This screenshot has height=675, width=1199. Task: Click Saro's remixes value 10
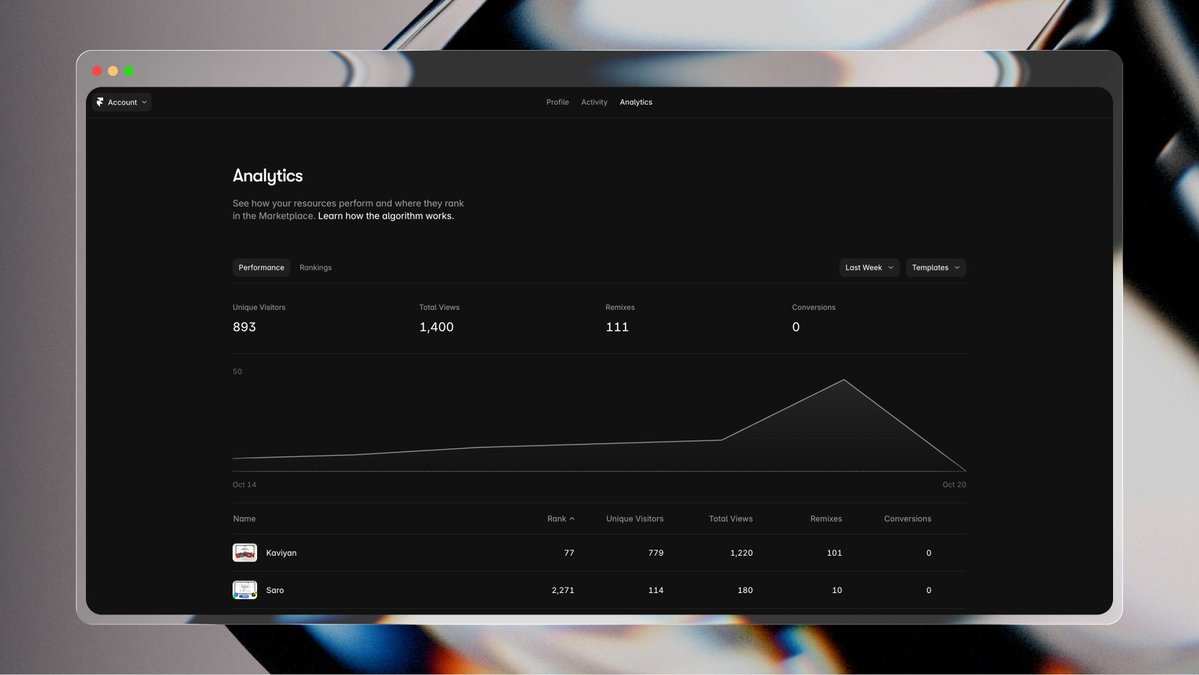tap(837, 590)
